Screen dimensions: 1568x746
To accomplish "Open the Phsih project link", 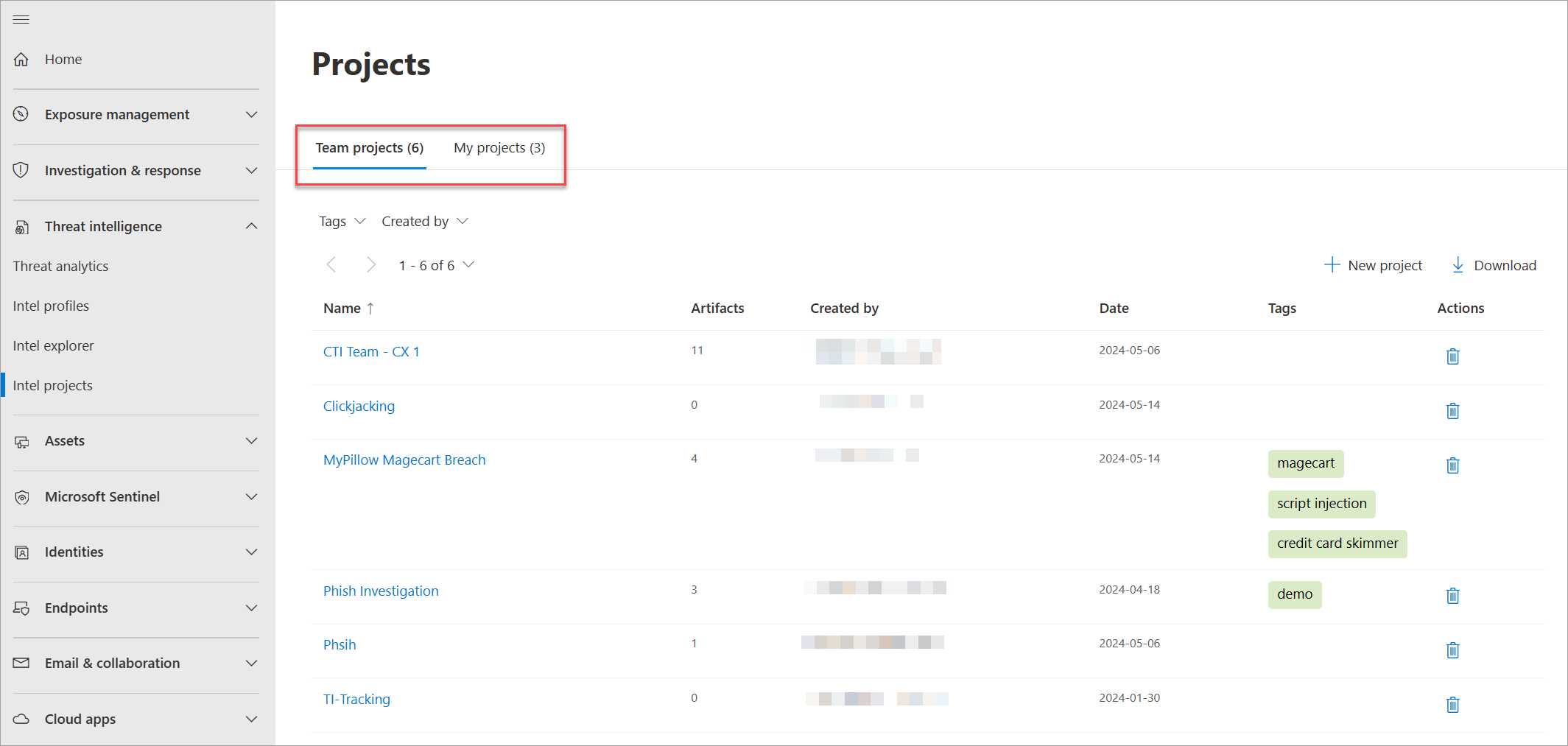I will [340, 645].
